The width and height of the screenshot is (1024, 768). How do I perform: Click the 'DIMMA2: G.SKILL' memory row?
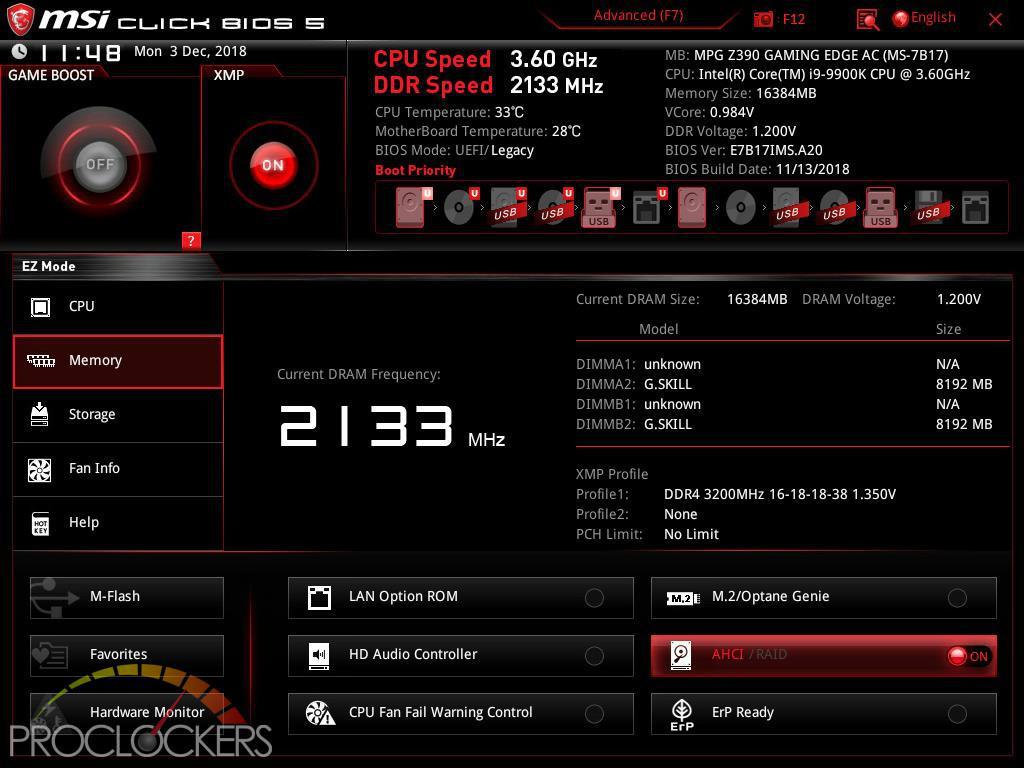click(x=784, y=385)
